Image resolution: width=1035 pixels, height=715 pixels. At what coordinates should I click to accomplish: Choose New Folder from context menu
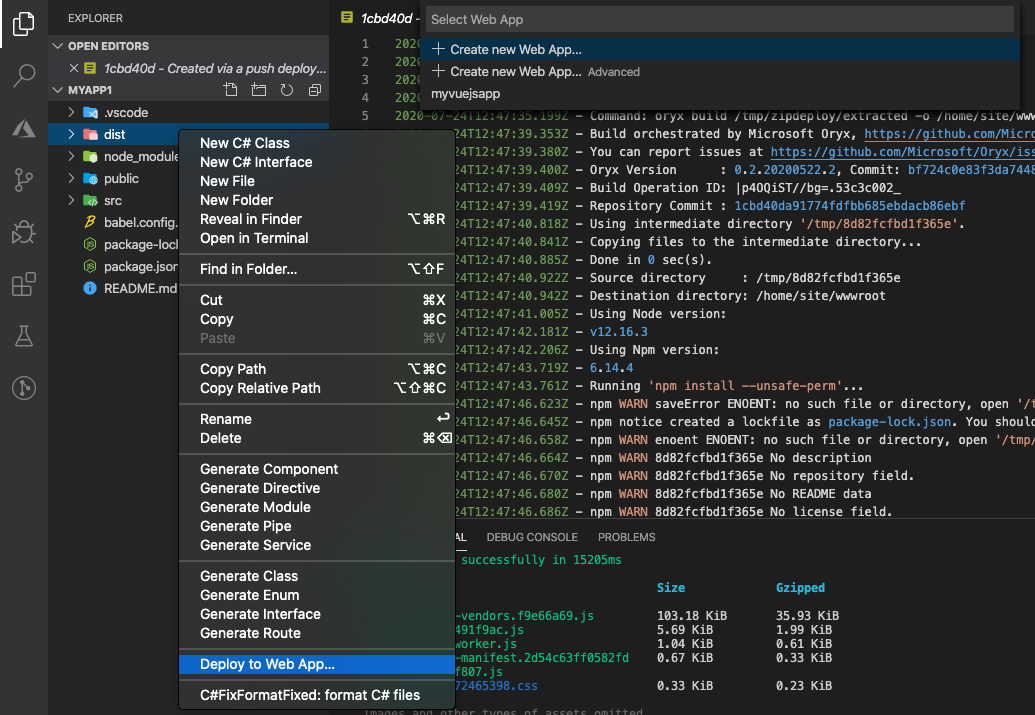(x=317, y=200)
